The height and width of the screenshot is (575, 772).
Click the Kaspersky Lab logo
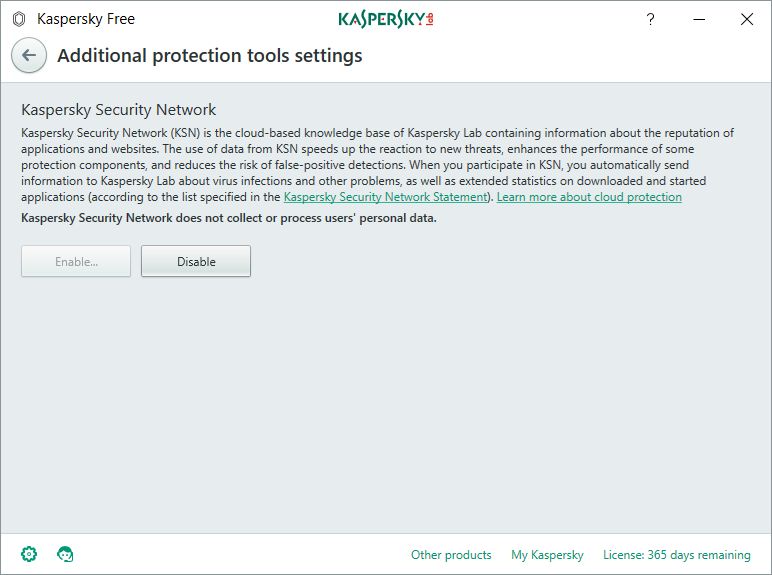pyautogui.click(x=386, y=19)
